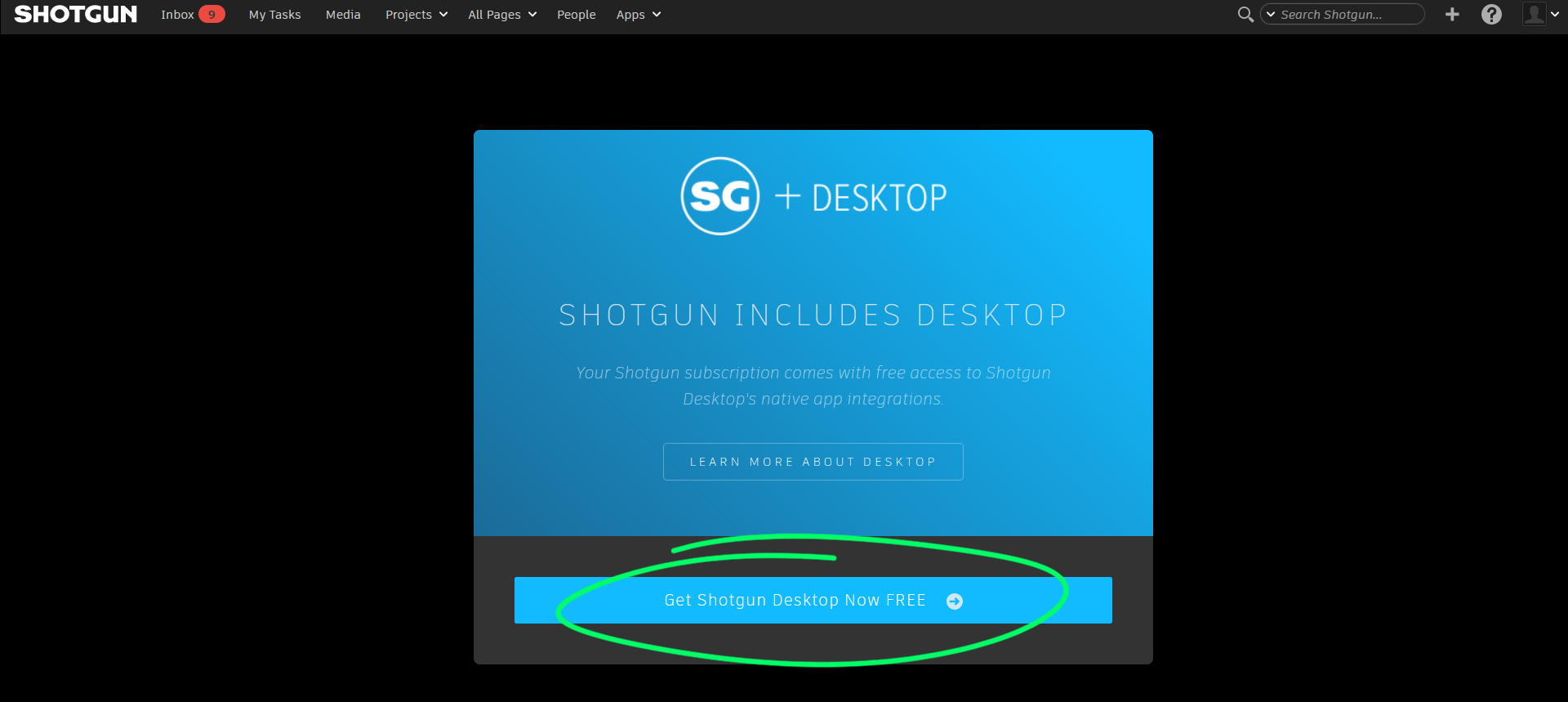Open search options chevron in search box
The image size is (1568, 702).
[1271, 15]
